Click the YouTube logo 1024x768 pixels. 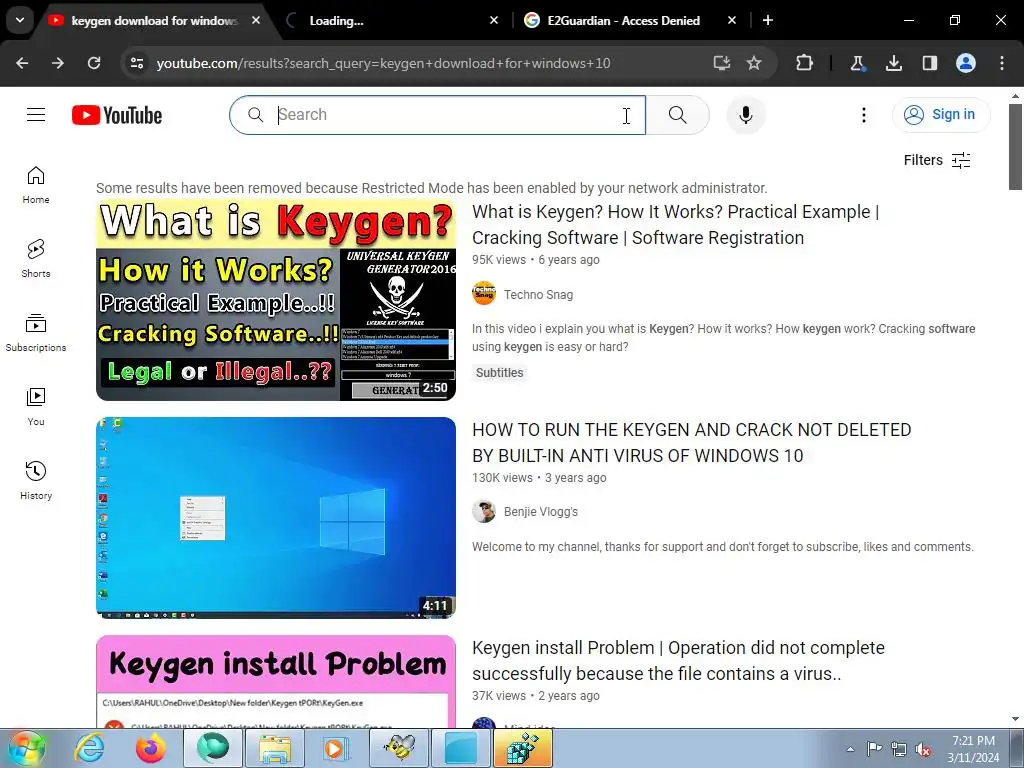point(117,115)
